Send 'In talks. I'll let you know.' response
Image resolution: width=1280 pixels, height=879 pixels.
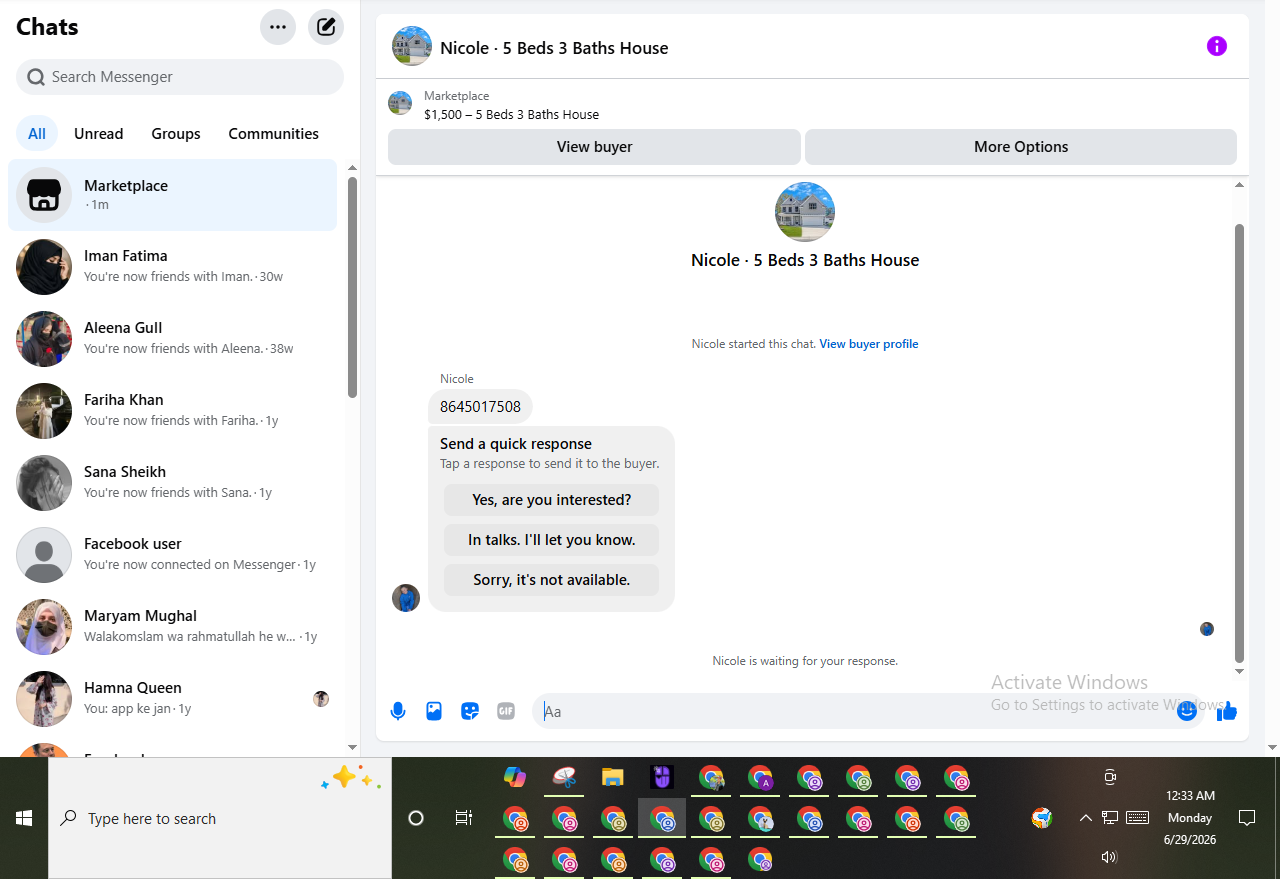coord(552,540)
